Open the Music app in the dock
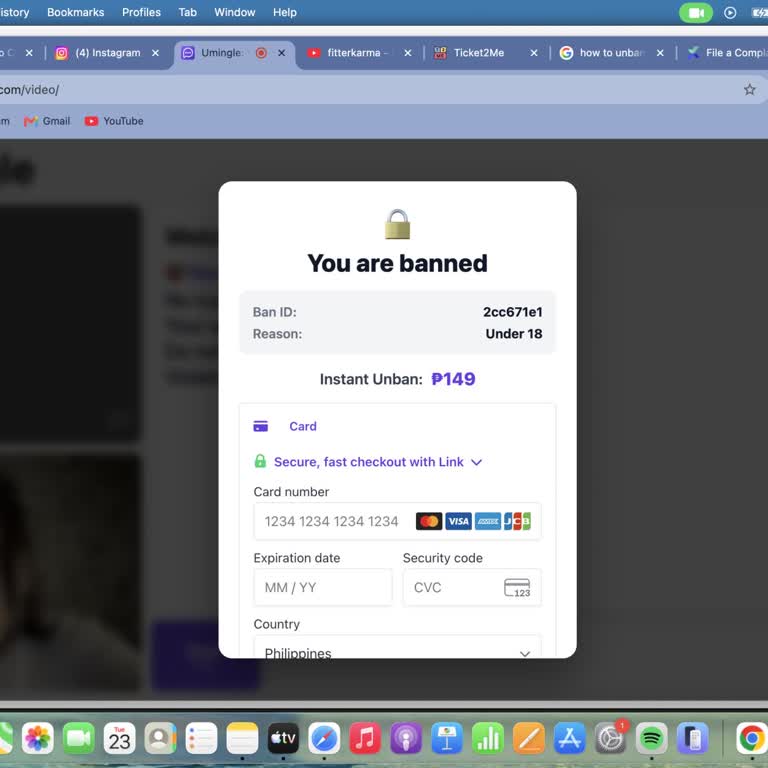768x768 pixels. [365, 738]
